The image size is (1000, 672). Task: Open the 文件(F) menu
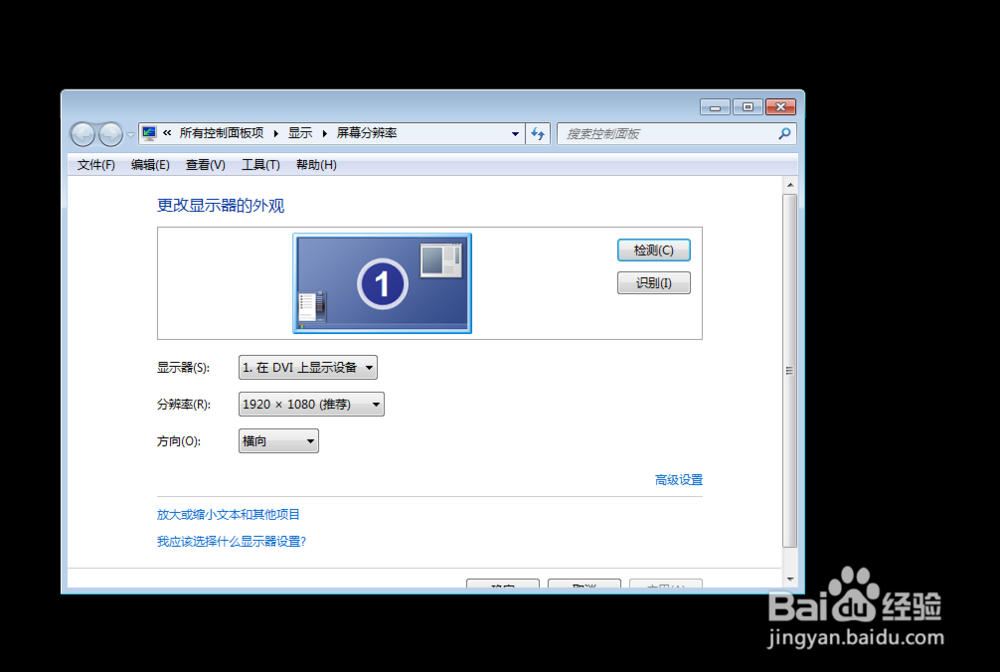point(96,165)
